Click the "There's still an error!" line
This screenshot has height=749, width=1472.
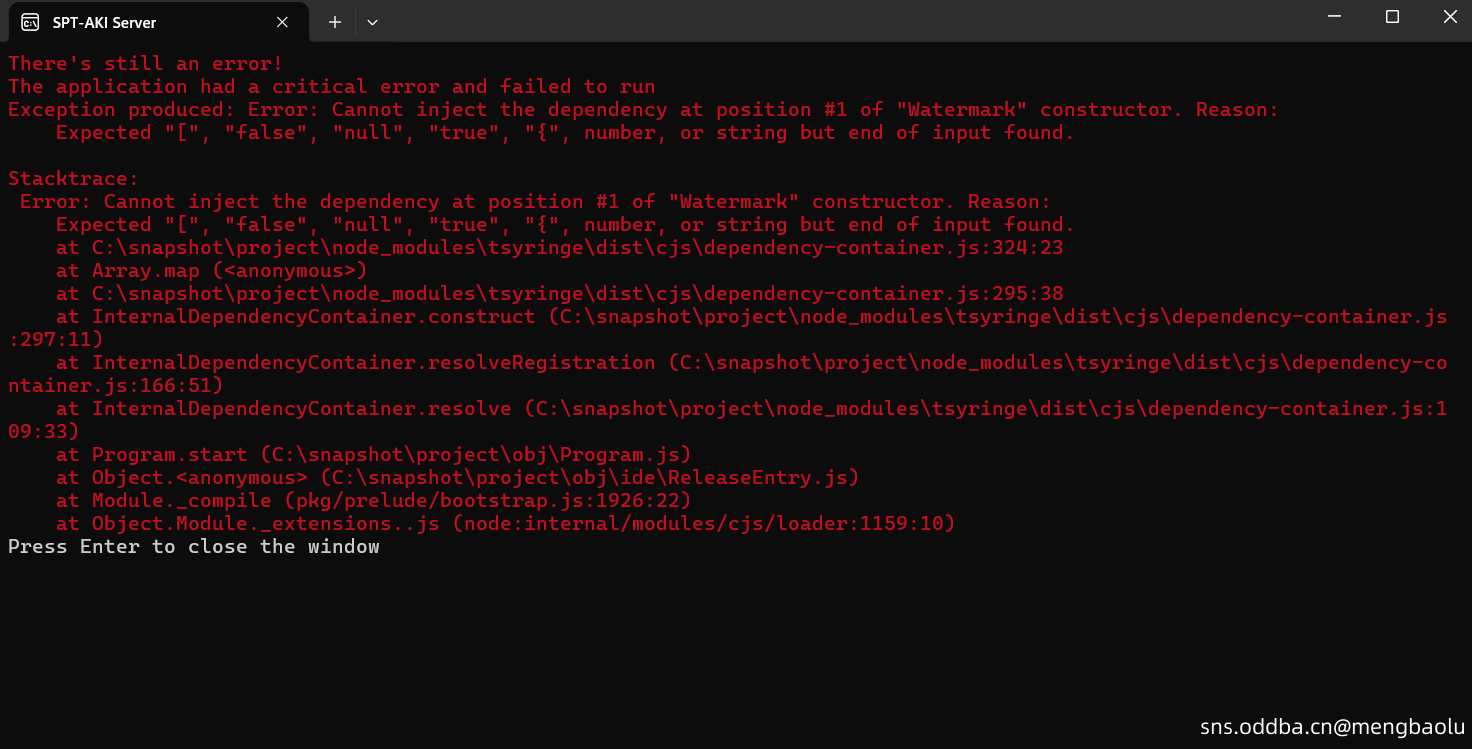point(146,63)
